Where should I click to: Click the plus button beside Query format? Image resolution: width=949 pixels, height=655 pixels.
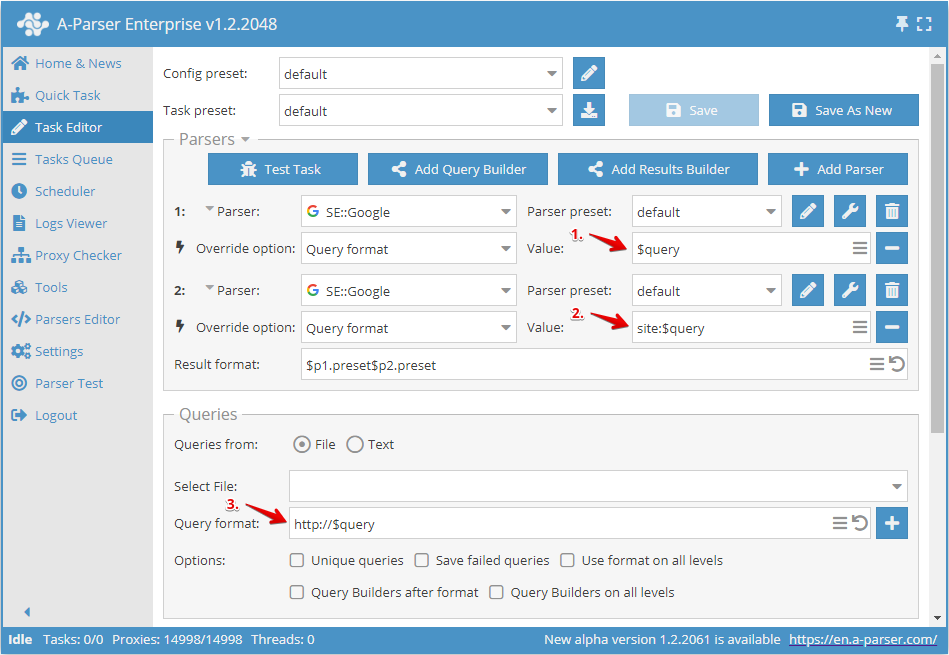(x=892, y=523)
